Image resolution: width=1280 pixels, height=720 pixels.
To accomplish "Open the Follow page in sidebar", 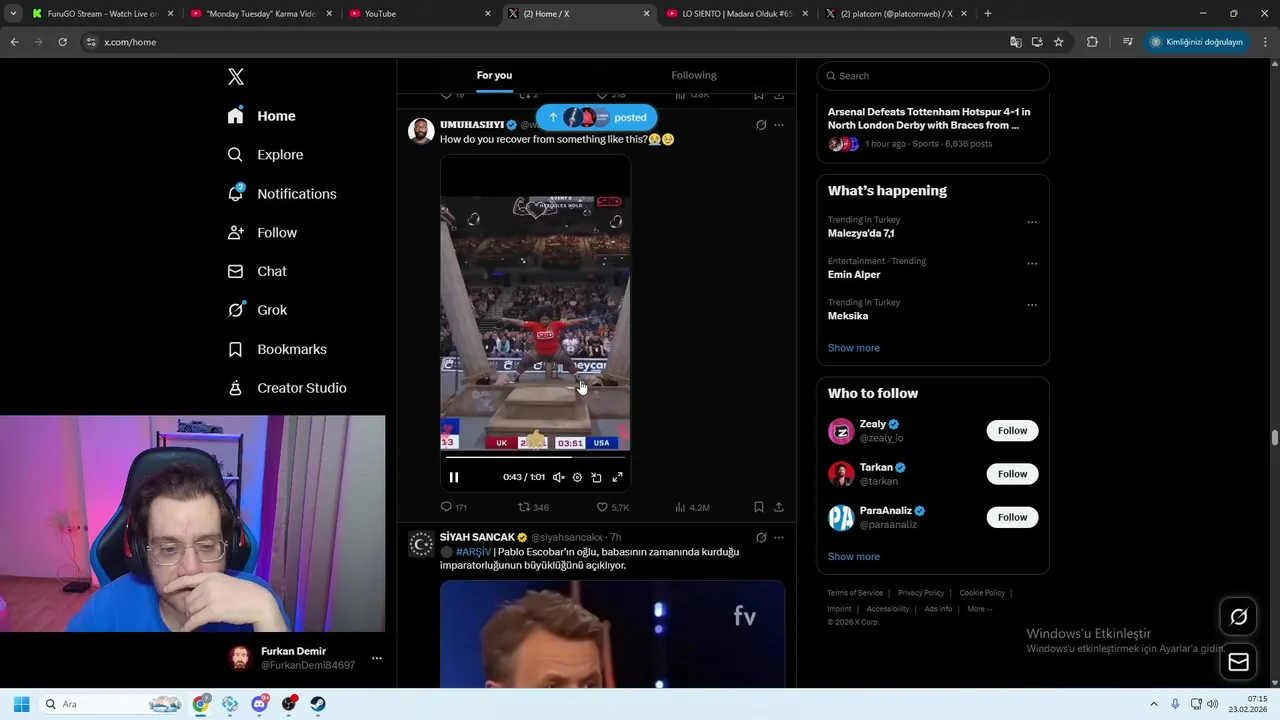I will [x=262, y=233].
